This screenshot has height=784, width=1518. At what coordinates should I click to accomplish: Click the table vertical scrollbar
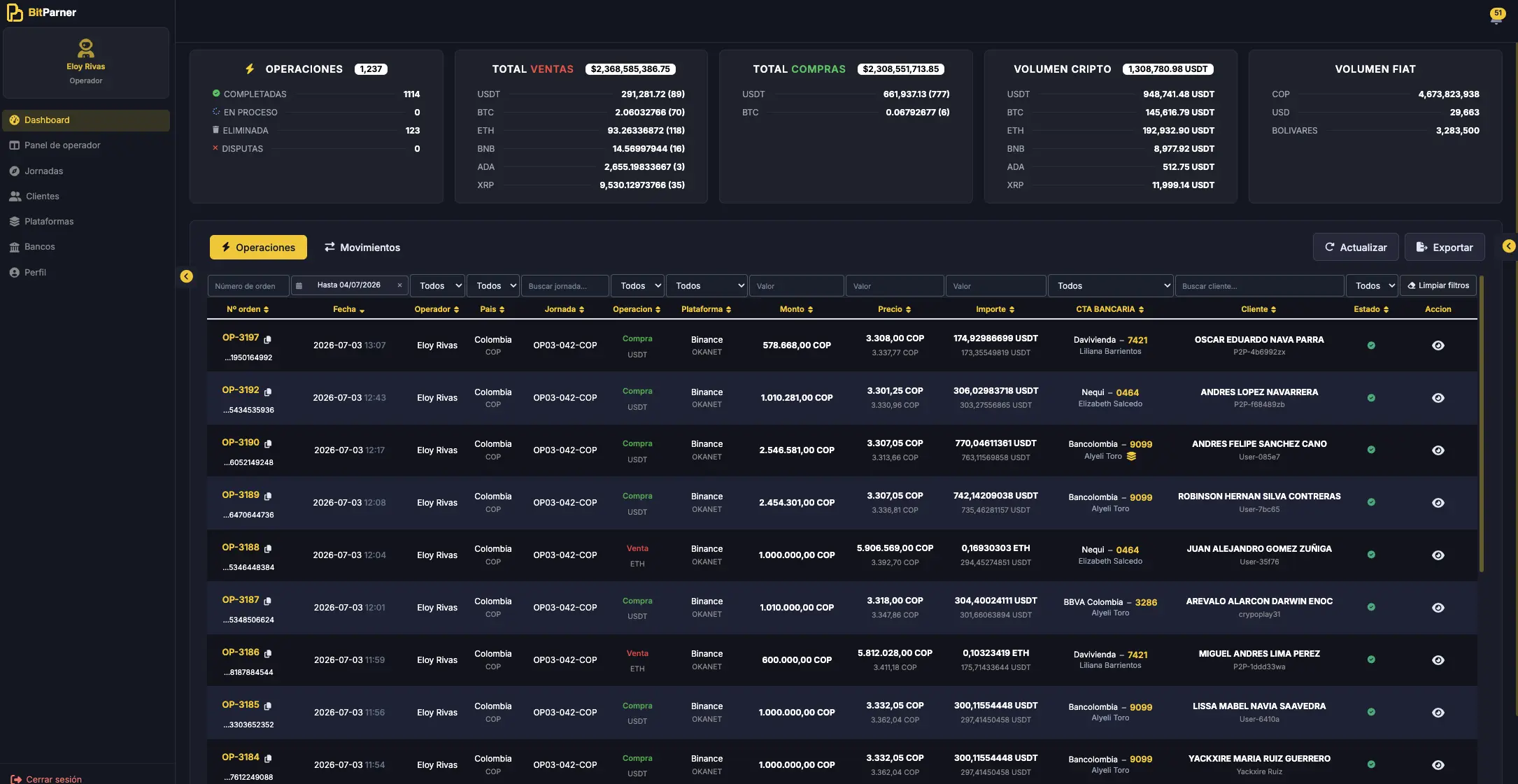click(x=1482, y=425)
